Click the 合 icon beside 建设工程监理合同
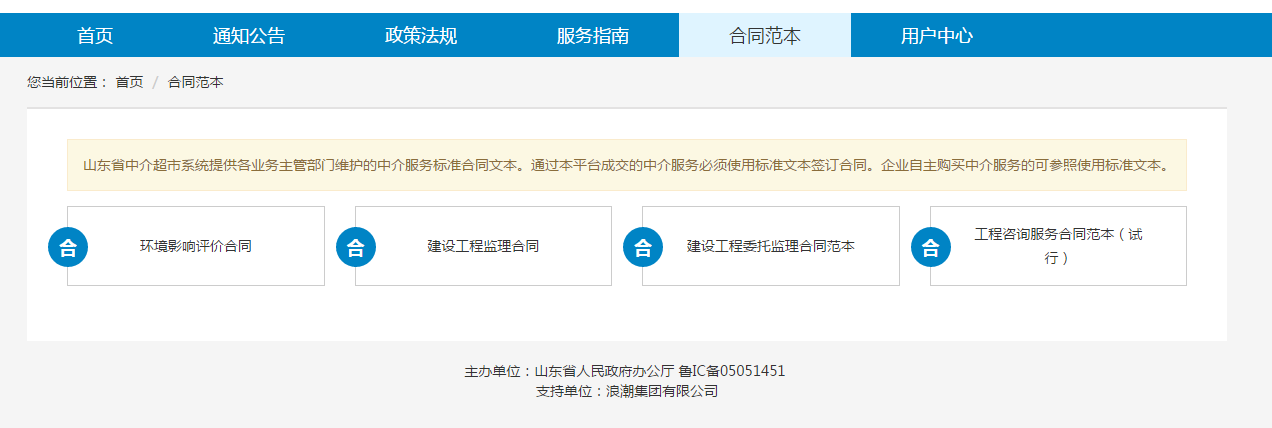Image resolution: width=1272 pixels, height=428 pixels. [x=355, y=247]
